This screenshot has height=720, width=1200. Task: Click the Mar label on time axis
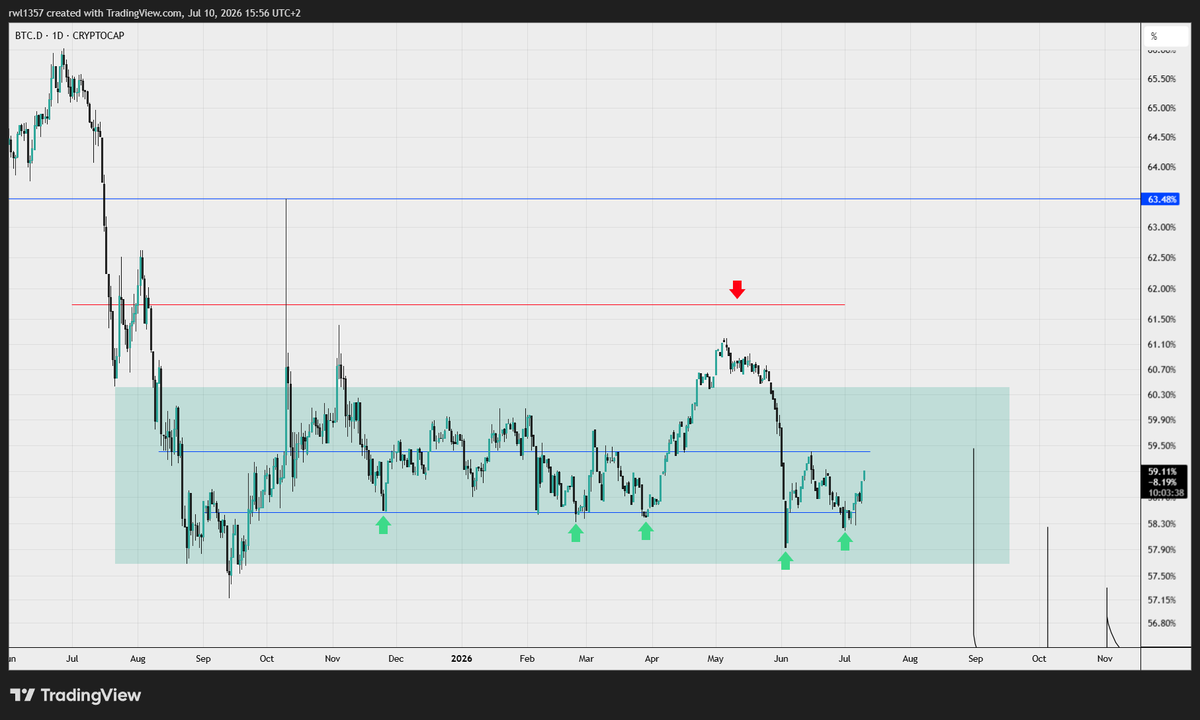click(587, 659)
